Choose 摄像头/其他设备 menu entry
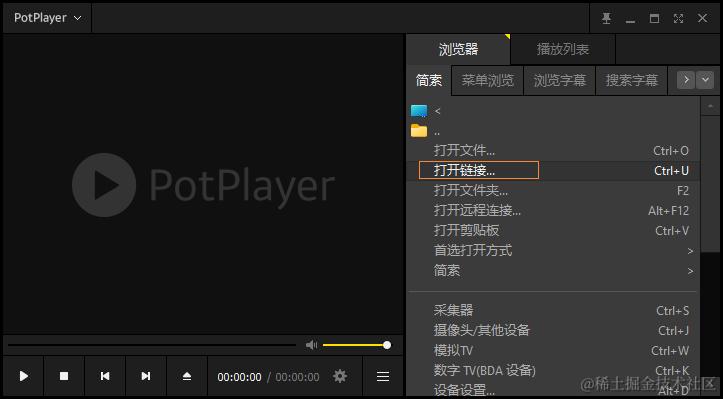The image size is (723, 399). (553, 330)
